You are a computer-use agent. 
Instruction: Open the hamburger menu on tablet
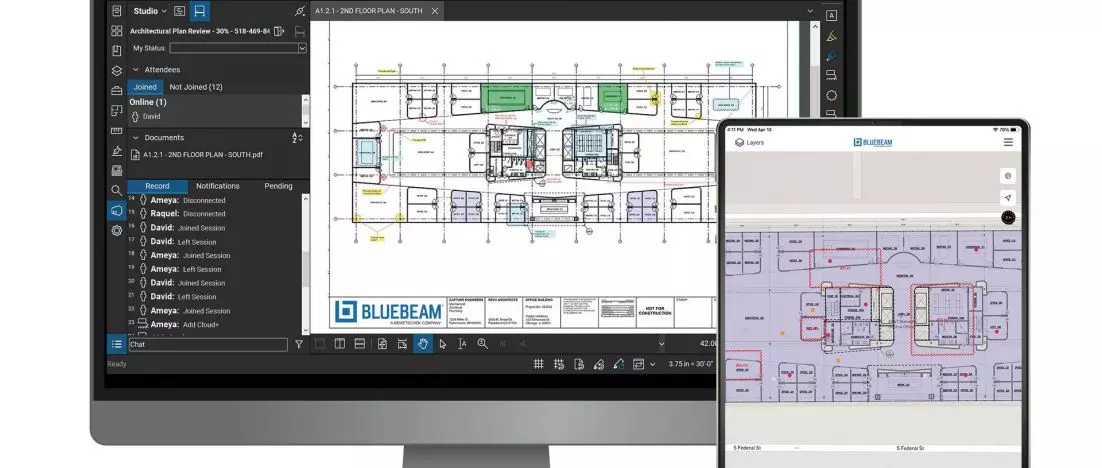(x=1009, y=143)
